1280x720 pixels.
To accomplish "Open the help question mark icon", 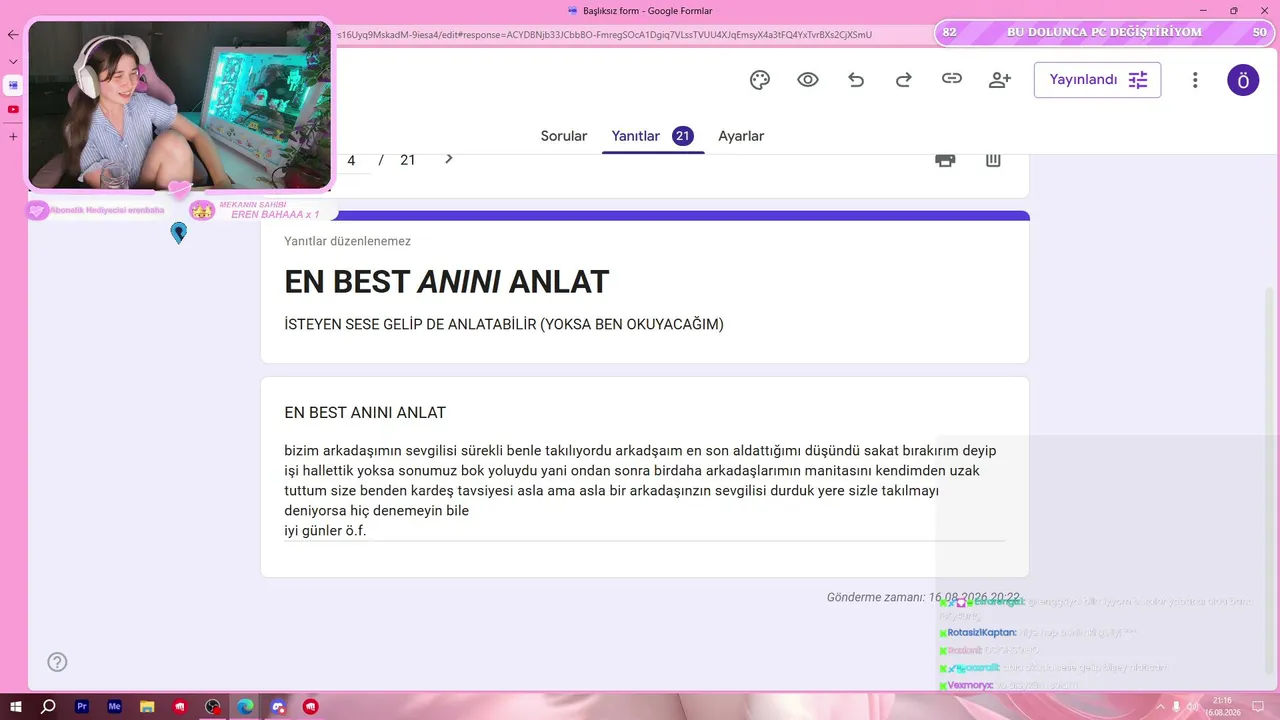I will [57, 662].
